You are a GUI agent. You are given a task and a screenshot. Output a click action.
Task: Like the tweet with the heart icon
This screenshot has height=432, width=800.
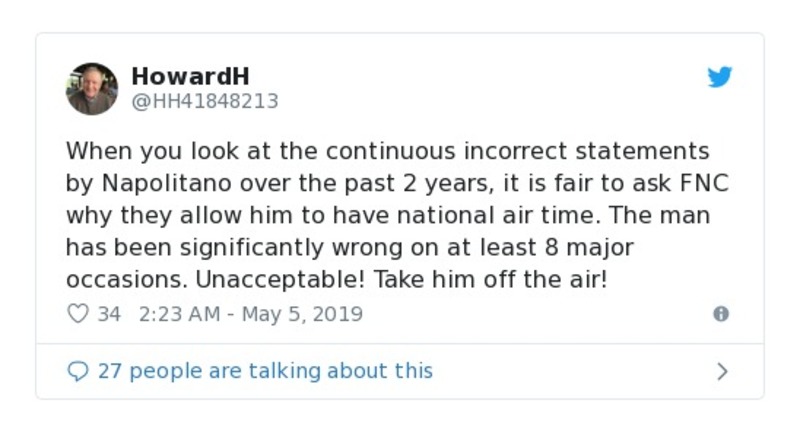click(x=77, y=314)
